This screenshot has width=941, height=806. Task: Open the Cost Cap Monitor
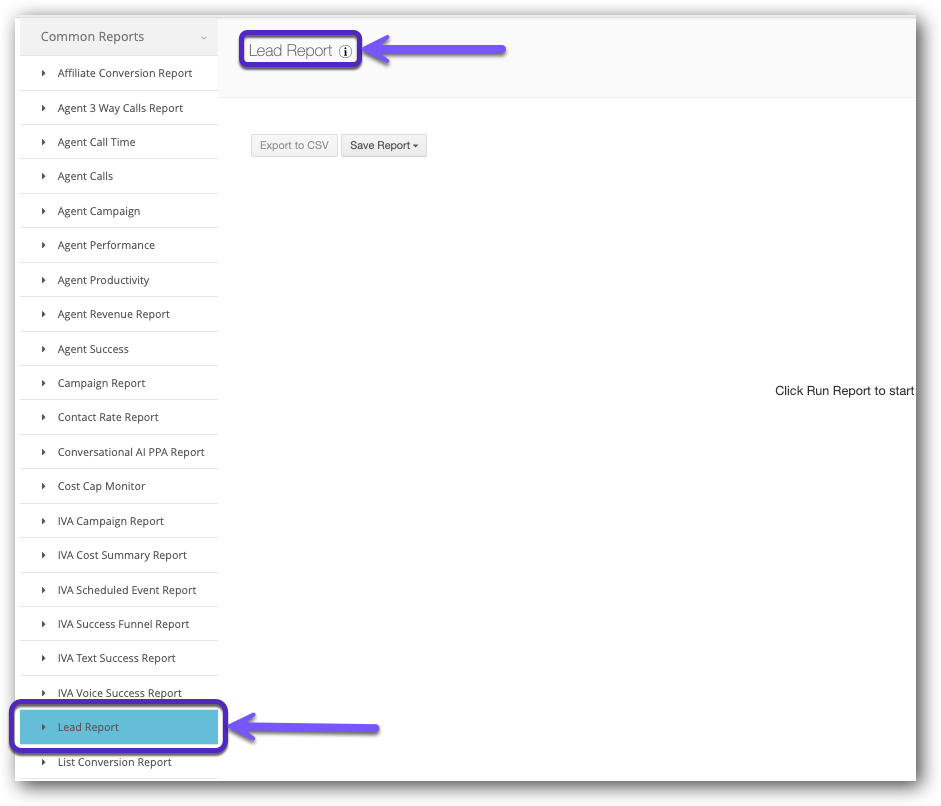101,486
